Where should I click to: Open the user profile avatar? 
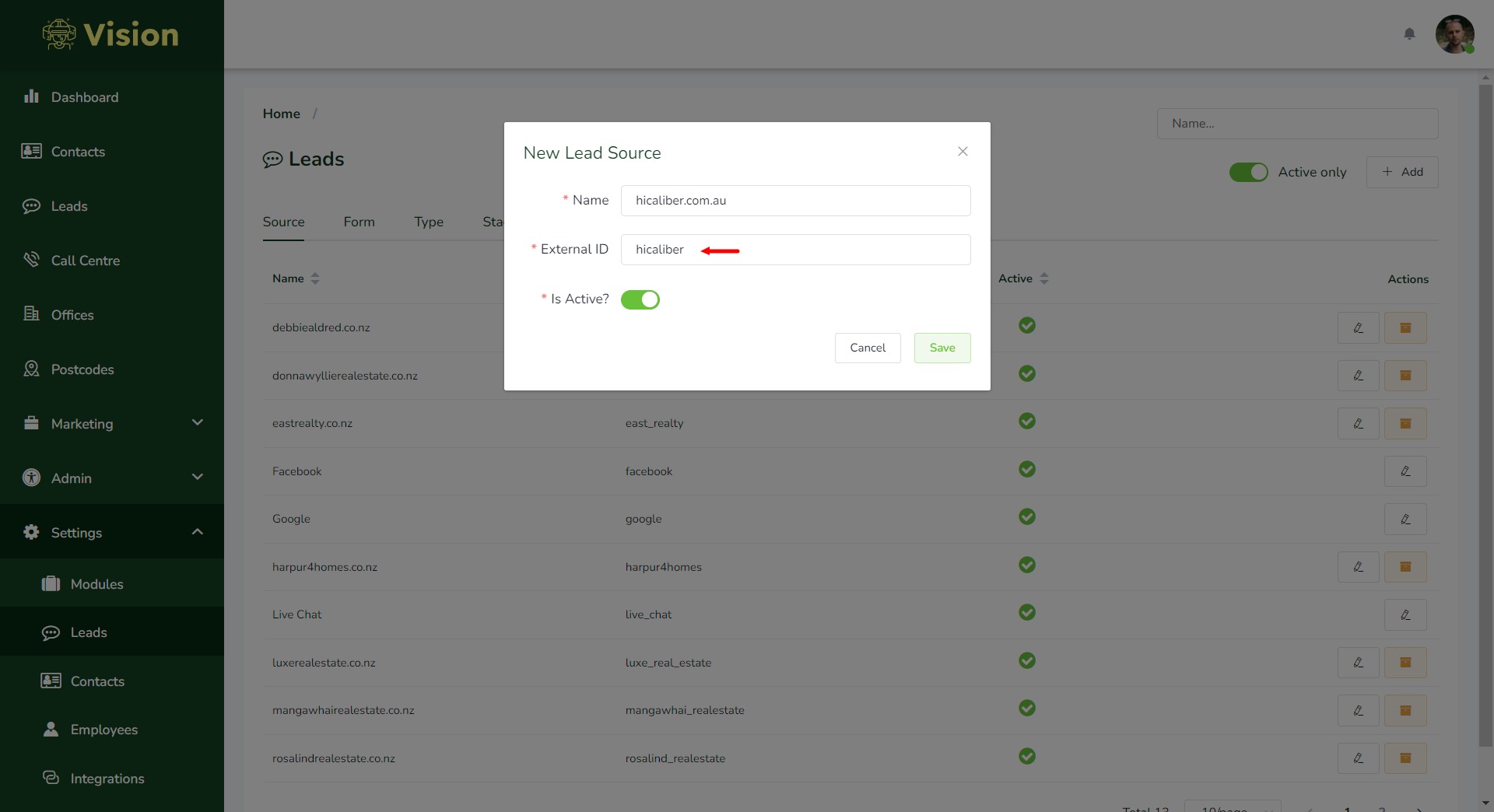[x=1454, y=34]
